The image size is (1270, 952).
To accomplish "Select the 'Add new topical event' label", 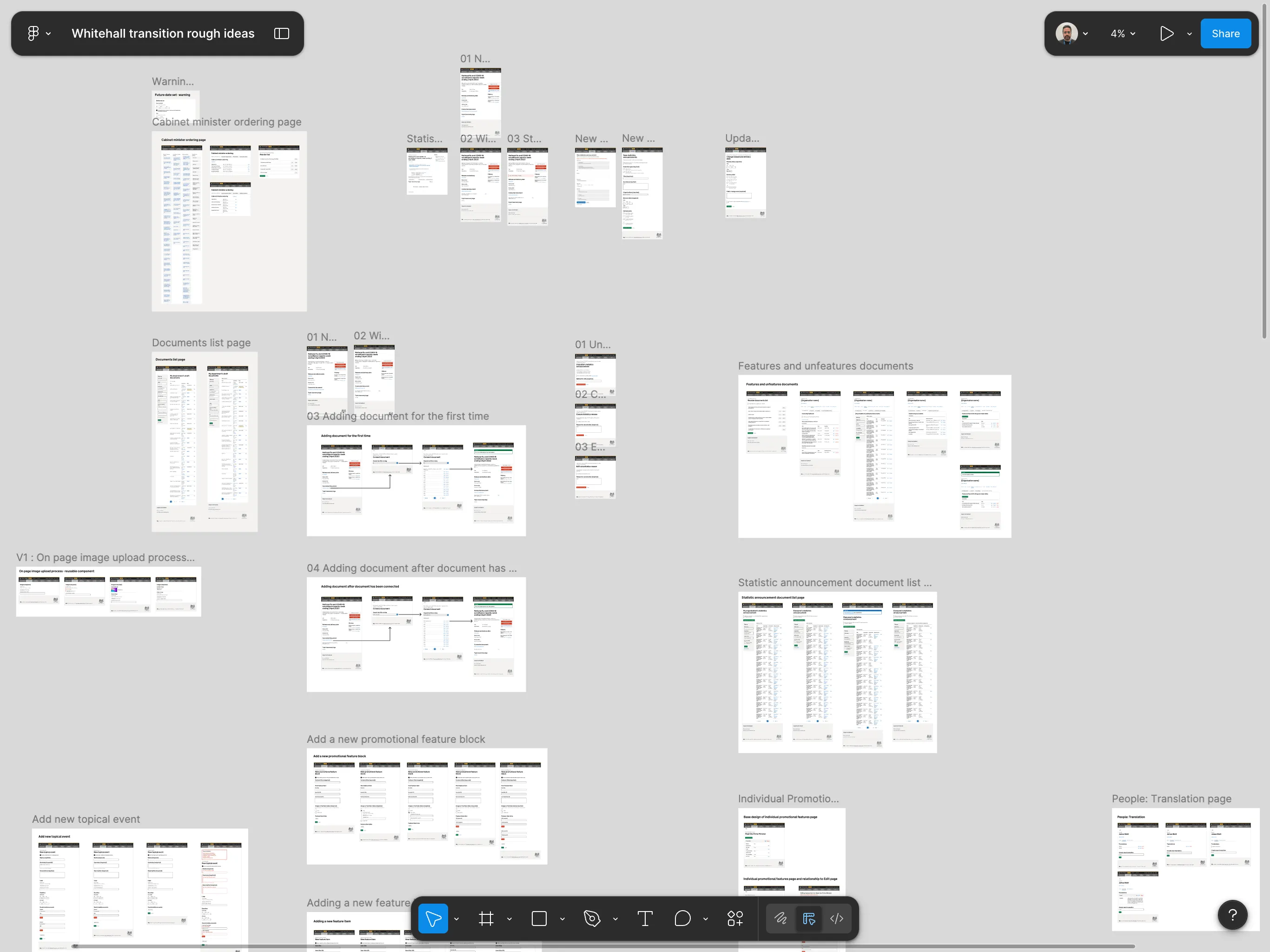I will (86, 819).
